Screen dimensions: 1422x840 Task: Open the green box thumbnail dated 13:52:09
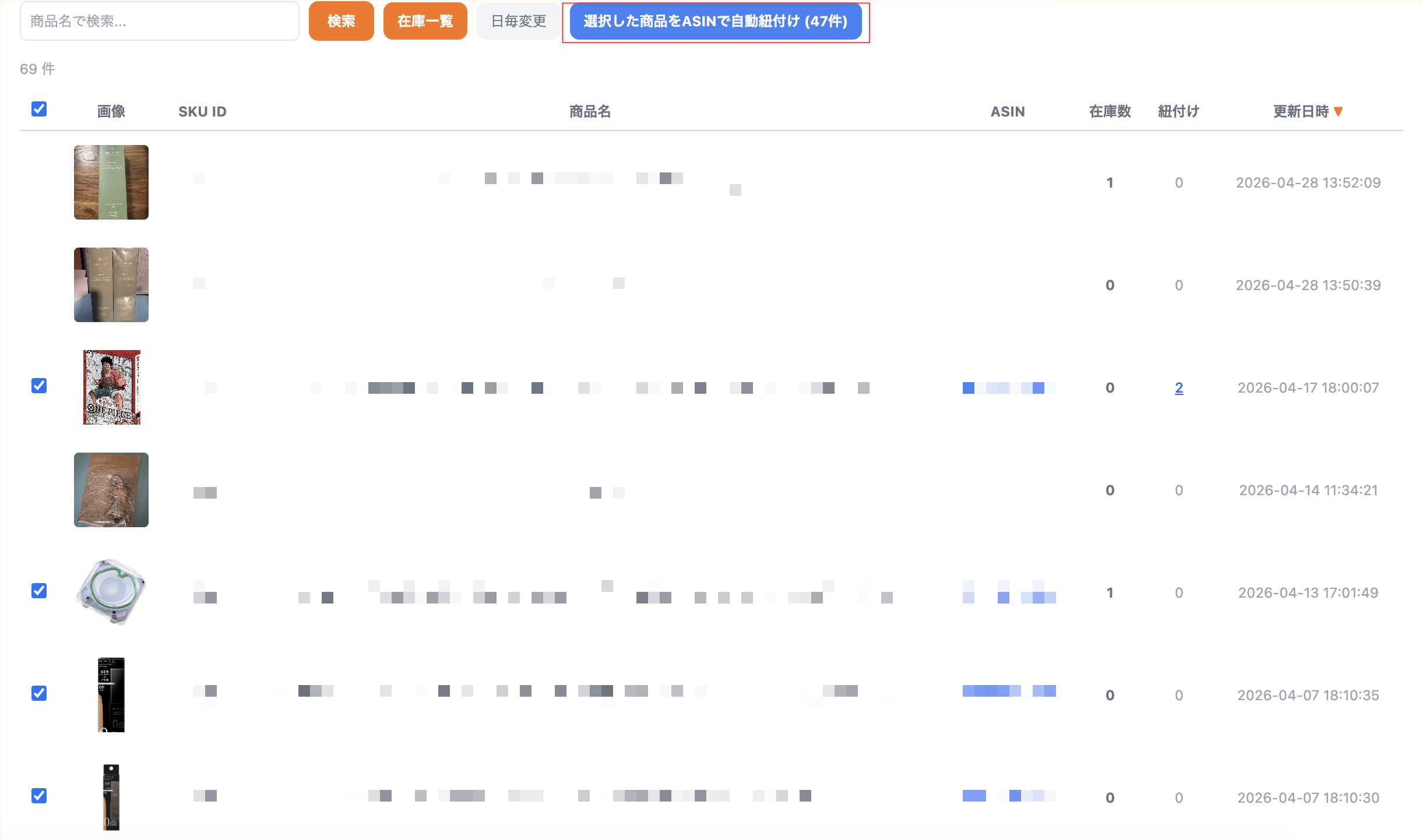click(x=111, y=182)
